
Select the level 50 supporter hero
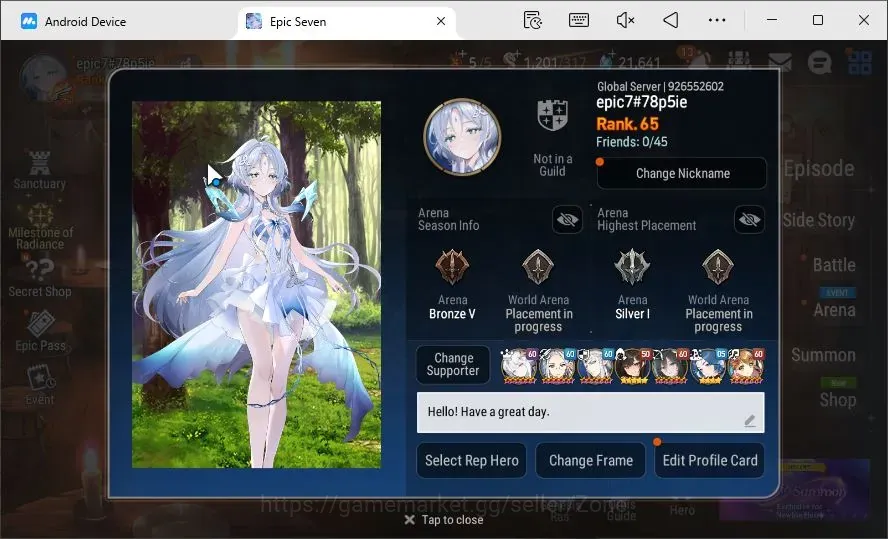(x=633, y=366)
